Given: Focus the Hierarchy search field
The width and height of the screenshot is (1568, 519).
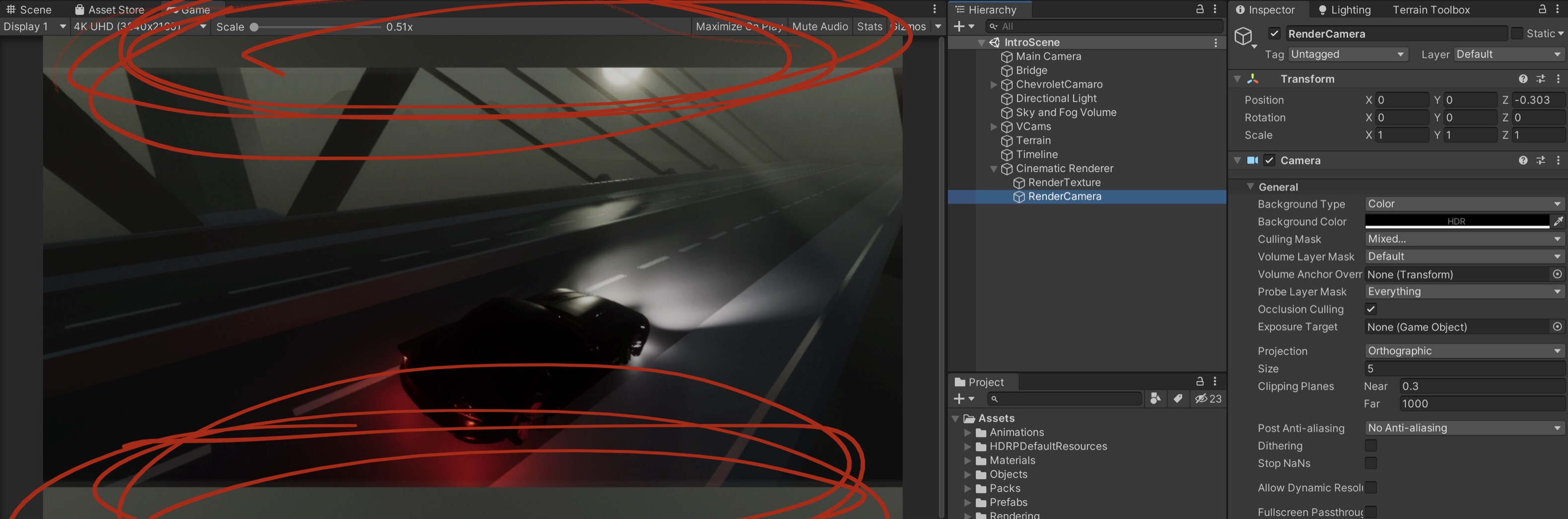Looking at the screenshot, I should 1103,27.
